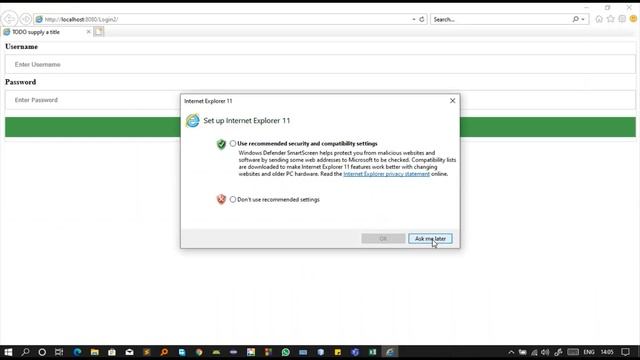Image resolution: width=640 pixels, height=360 pixels.
Task: Open the yellow sticky notes taskbar icon
Action: pyautogui.click(x=338, y=352)
